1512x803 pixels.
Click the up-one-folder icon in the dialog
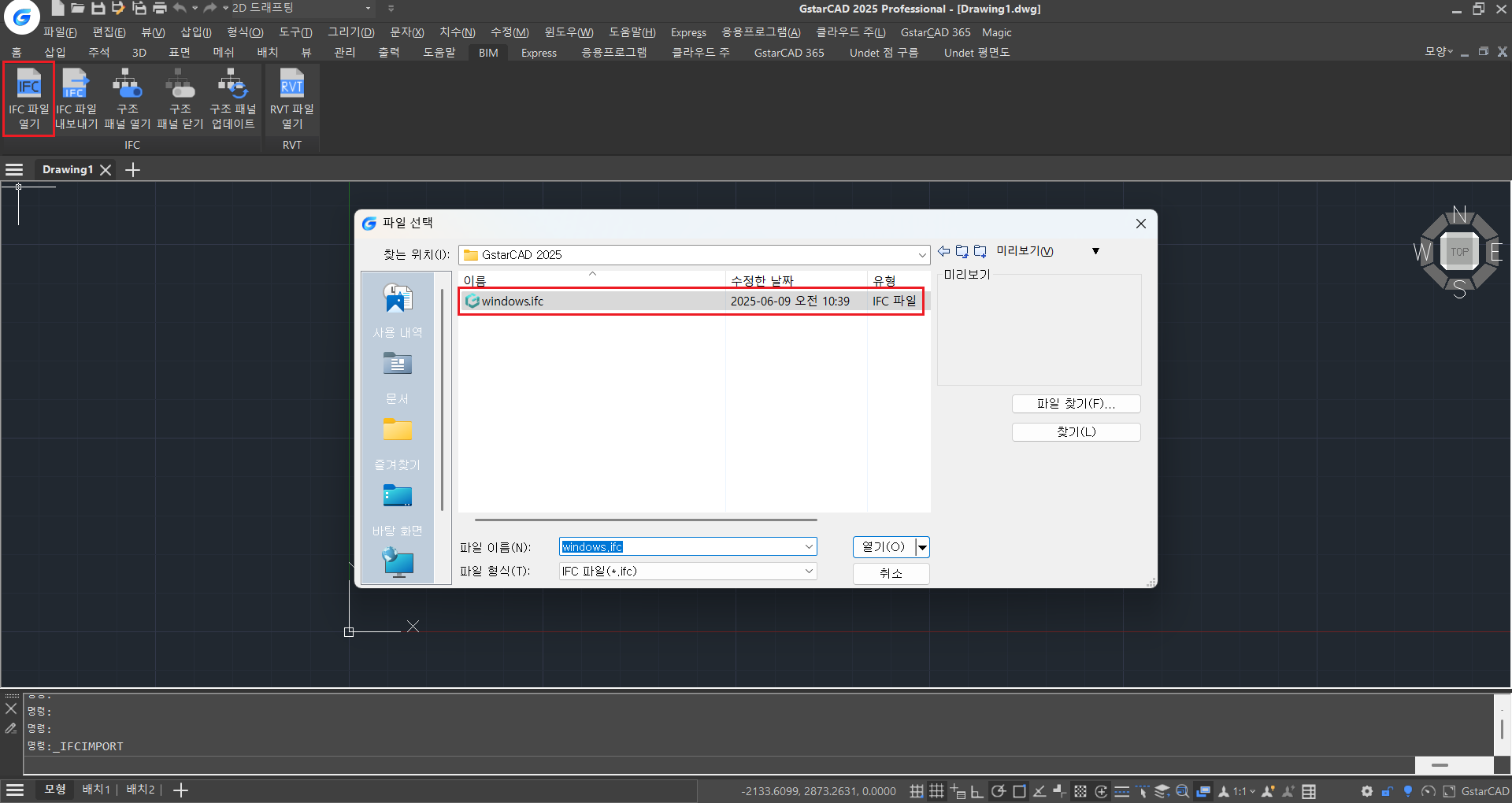(x=962, y=251)
